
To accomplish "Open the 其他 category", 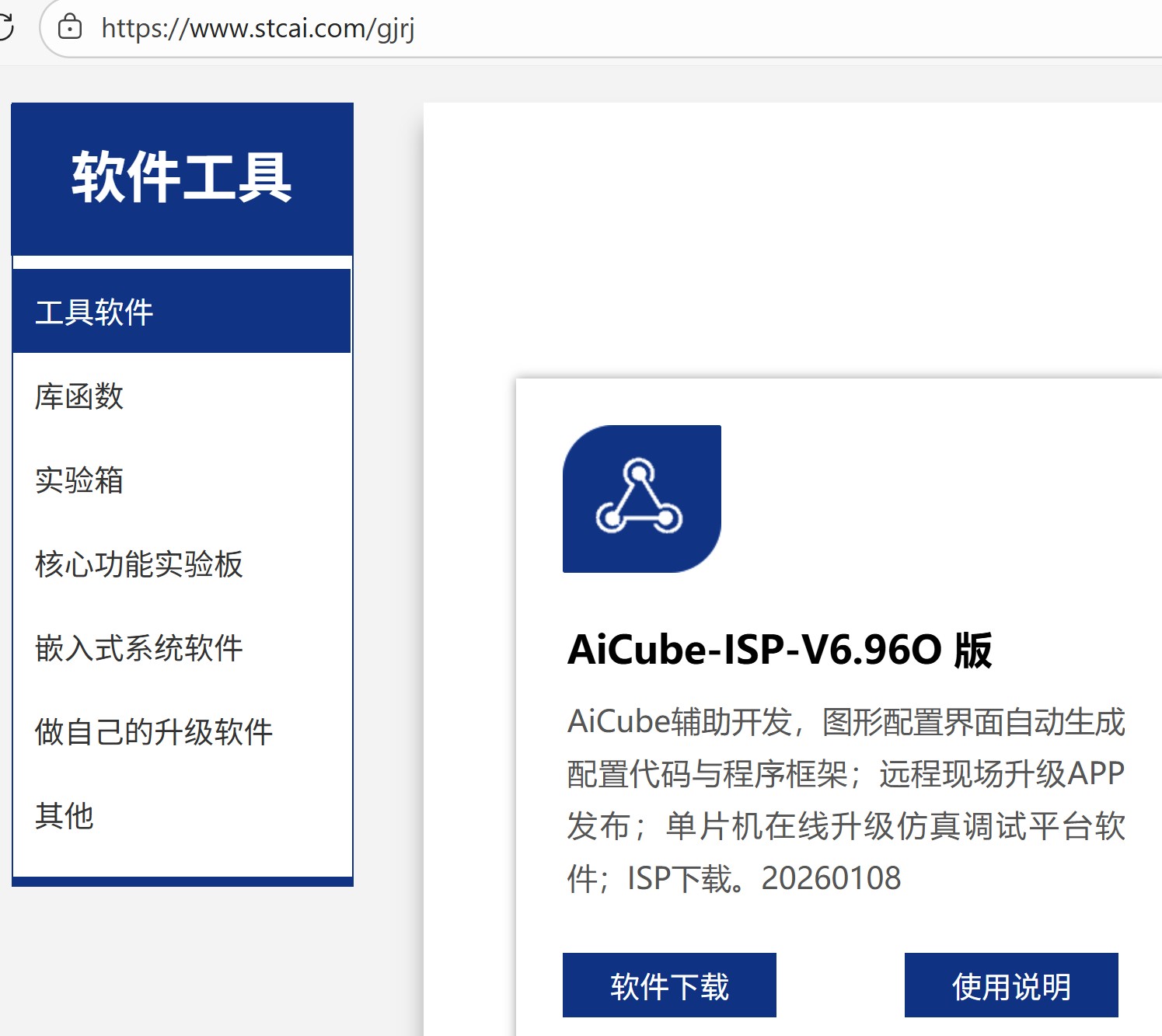I will pyautogui.click(x=65, y=815).
